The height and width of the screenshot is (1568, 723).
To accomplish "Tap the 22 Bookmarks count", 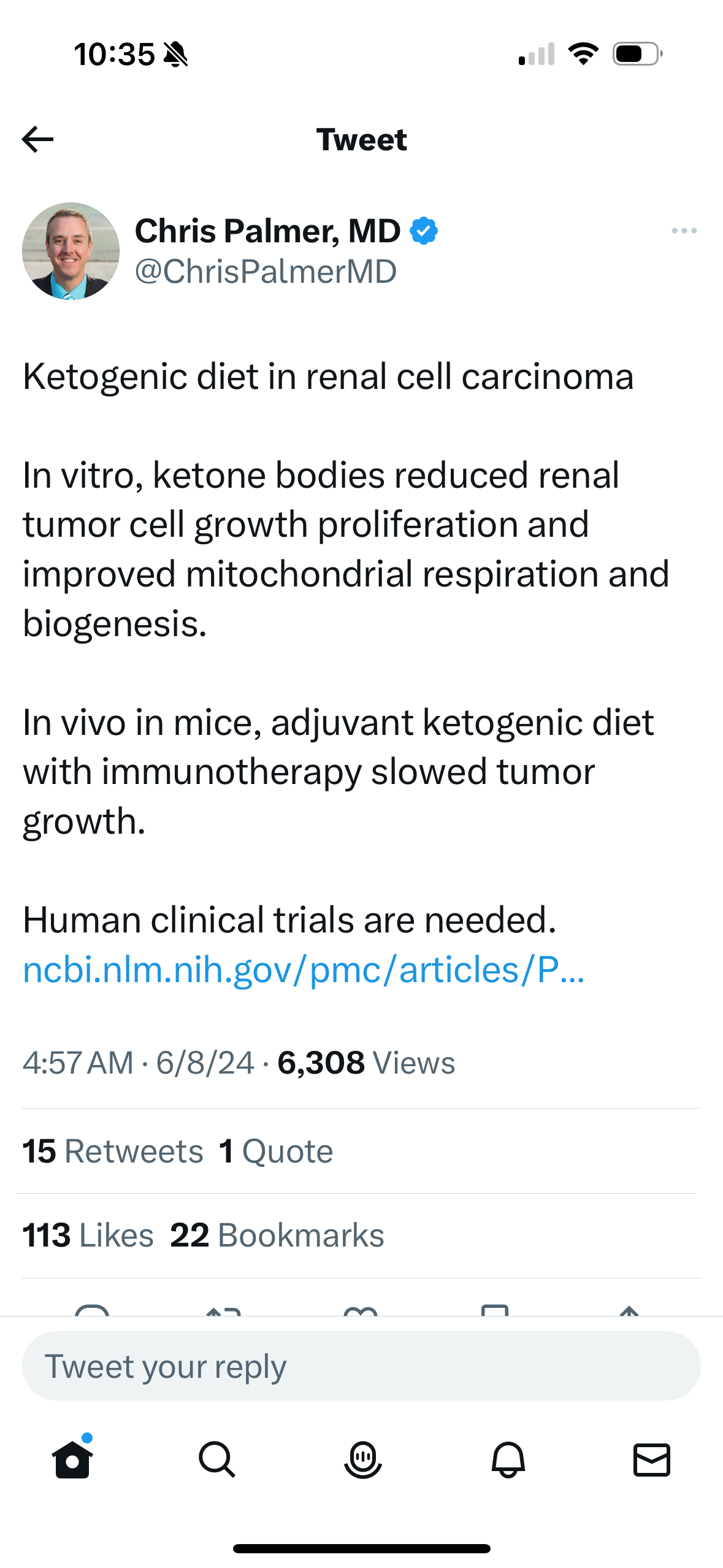I will click(x=277, y=1235).
